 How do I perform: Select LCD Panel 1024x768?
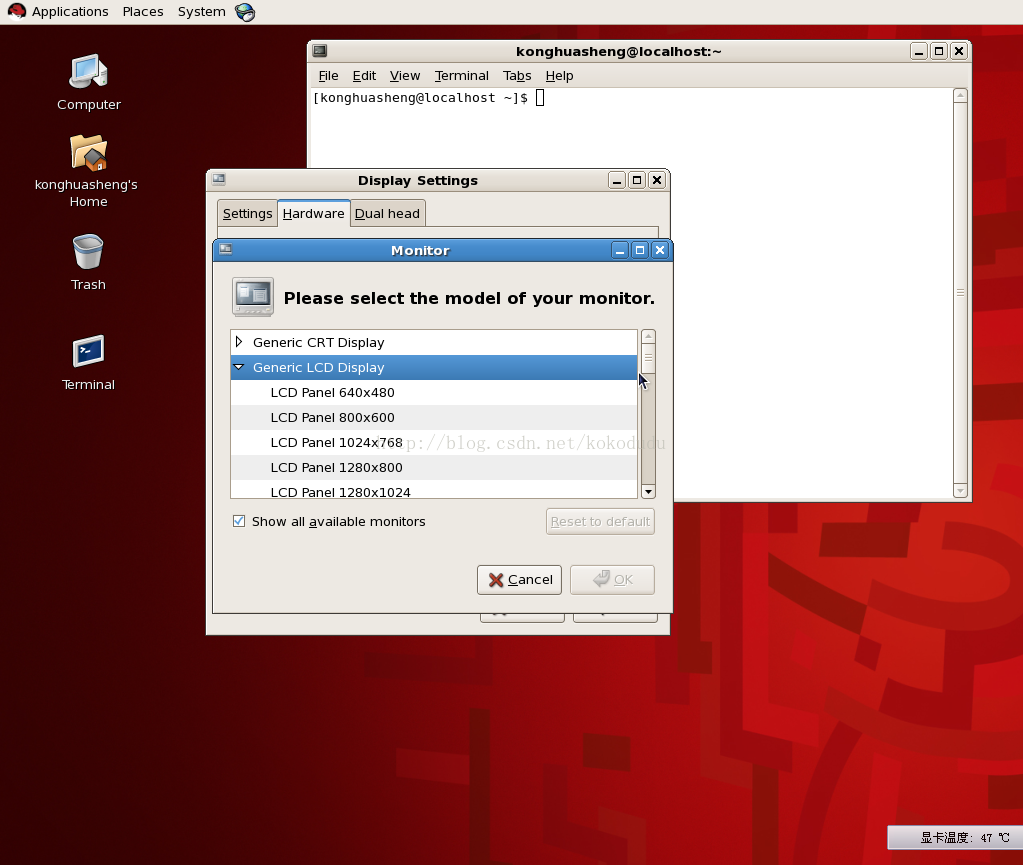click(434, 442)
